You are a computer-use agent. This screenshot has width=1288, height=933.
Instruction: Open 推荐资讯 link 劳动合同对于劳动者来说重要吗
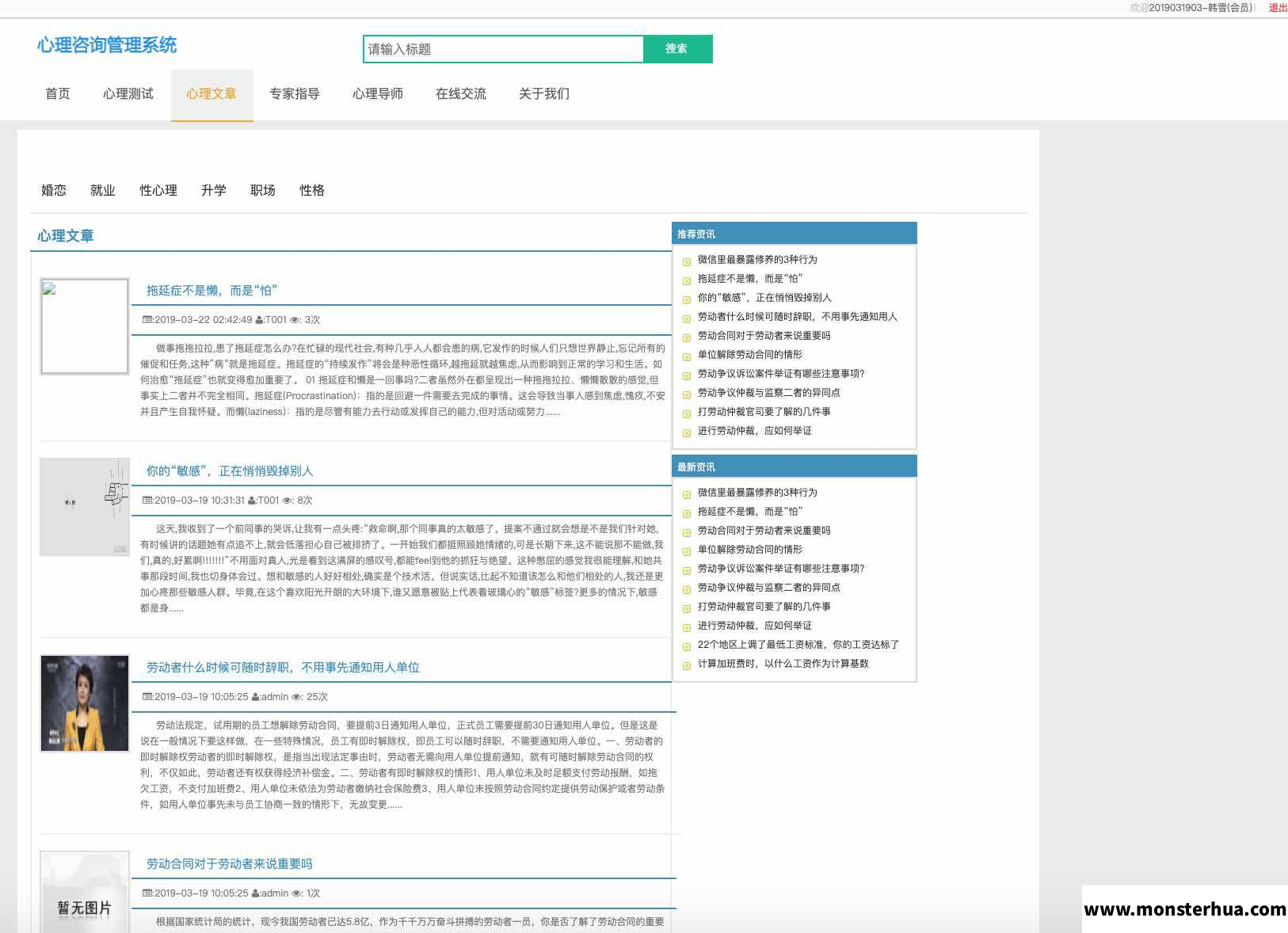click(x=764, y=336)
